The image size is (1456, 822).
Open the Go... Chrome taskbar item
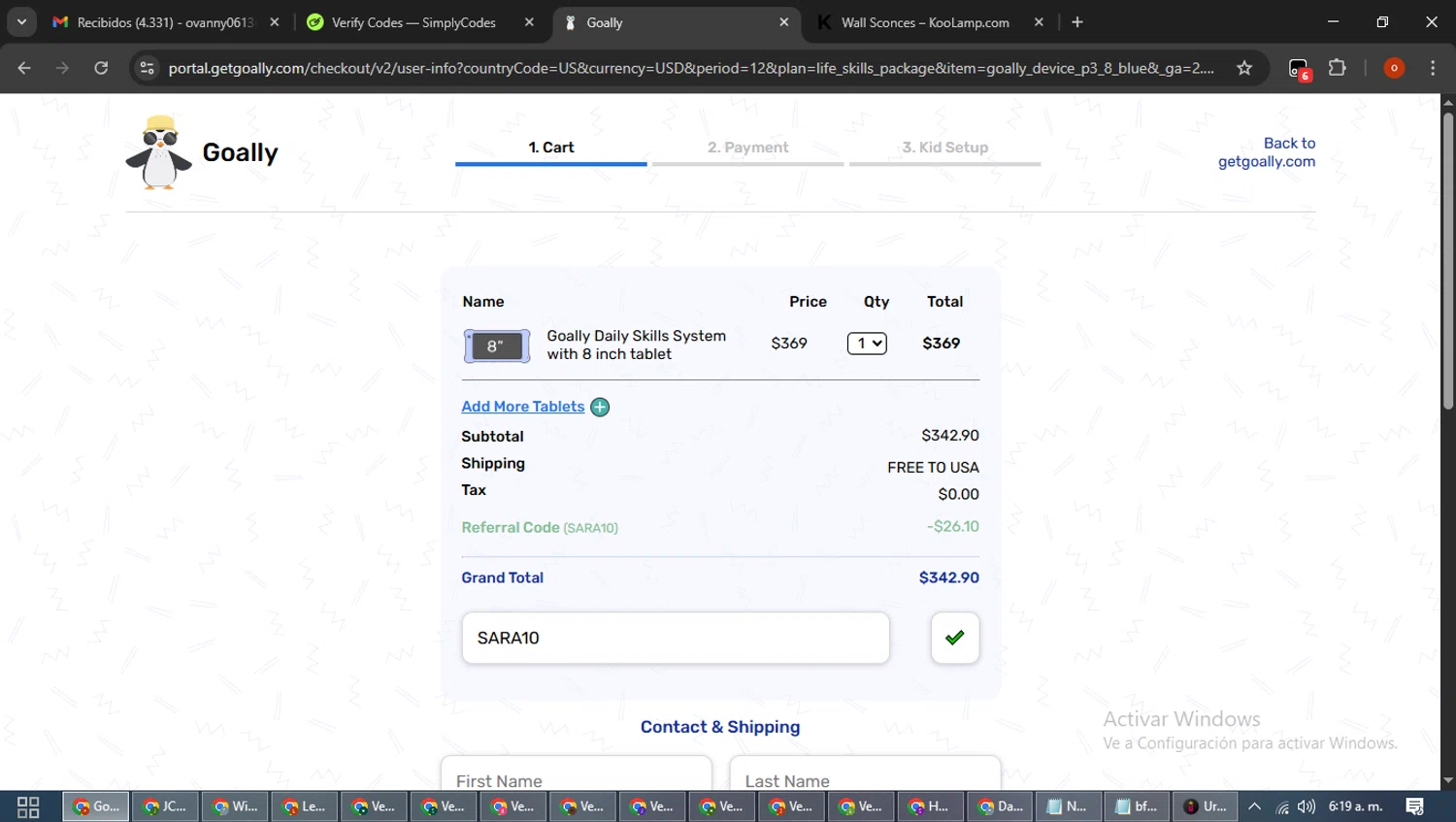tap(96, 806)
